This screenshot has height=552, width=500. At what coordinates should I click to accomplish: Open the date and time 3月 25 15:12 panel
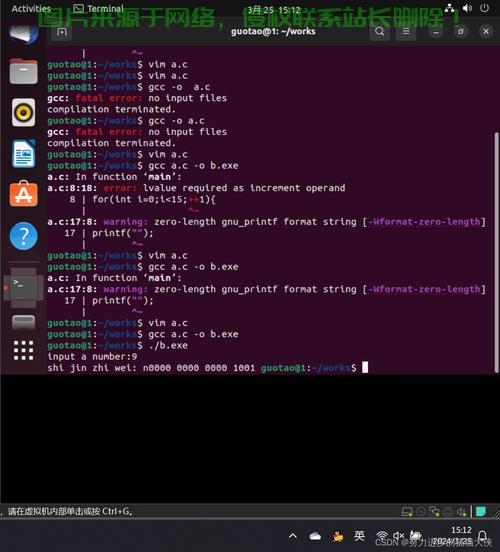click(274, 10)
